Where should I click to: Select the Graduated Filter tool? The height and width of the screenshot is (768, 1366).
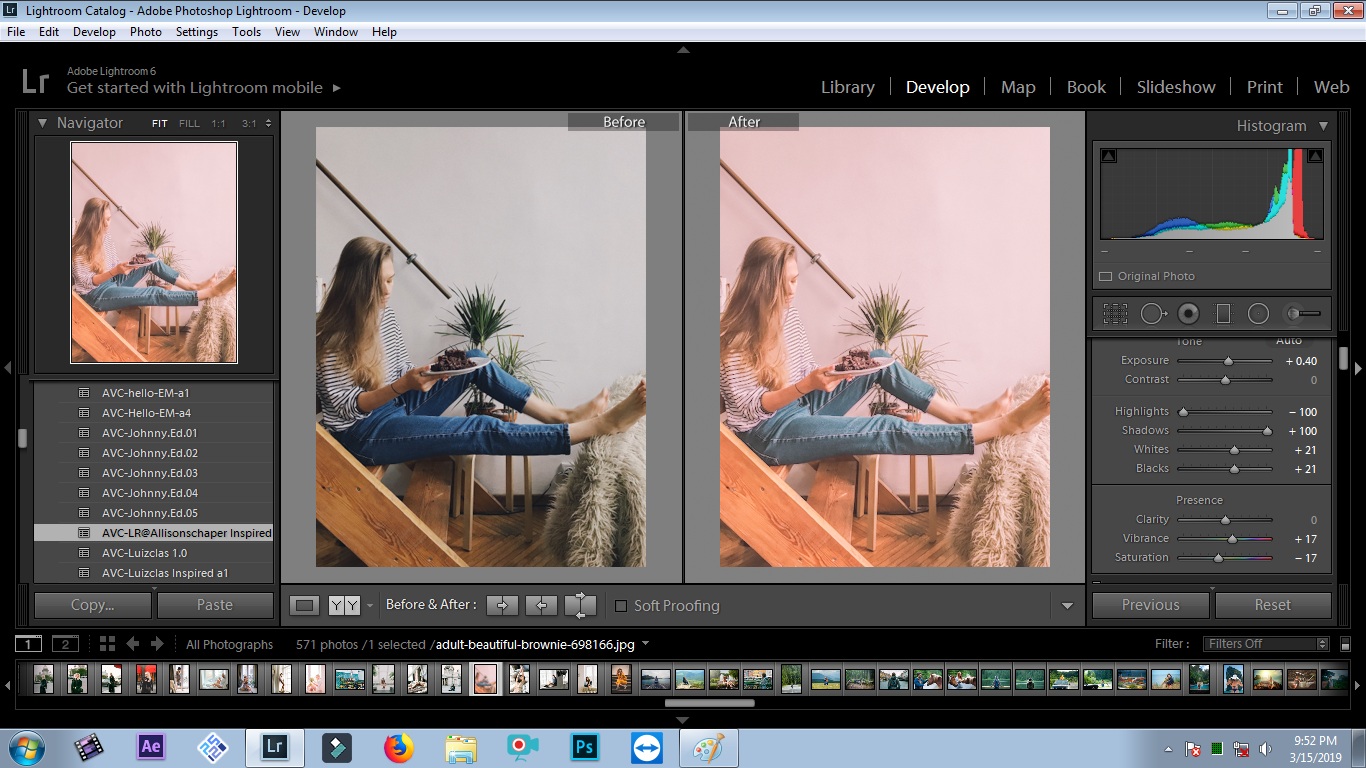1223,314
